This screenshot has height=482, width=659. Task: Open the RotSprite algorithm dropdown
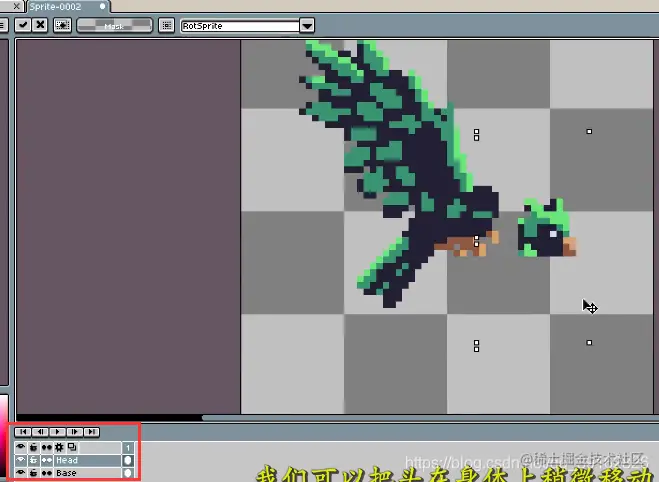(307, 26)
